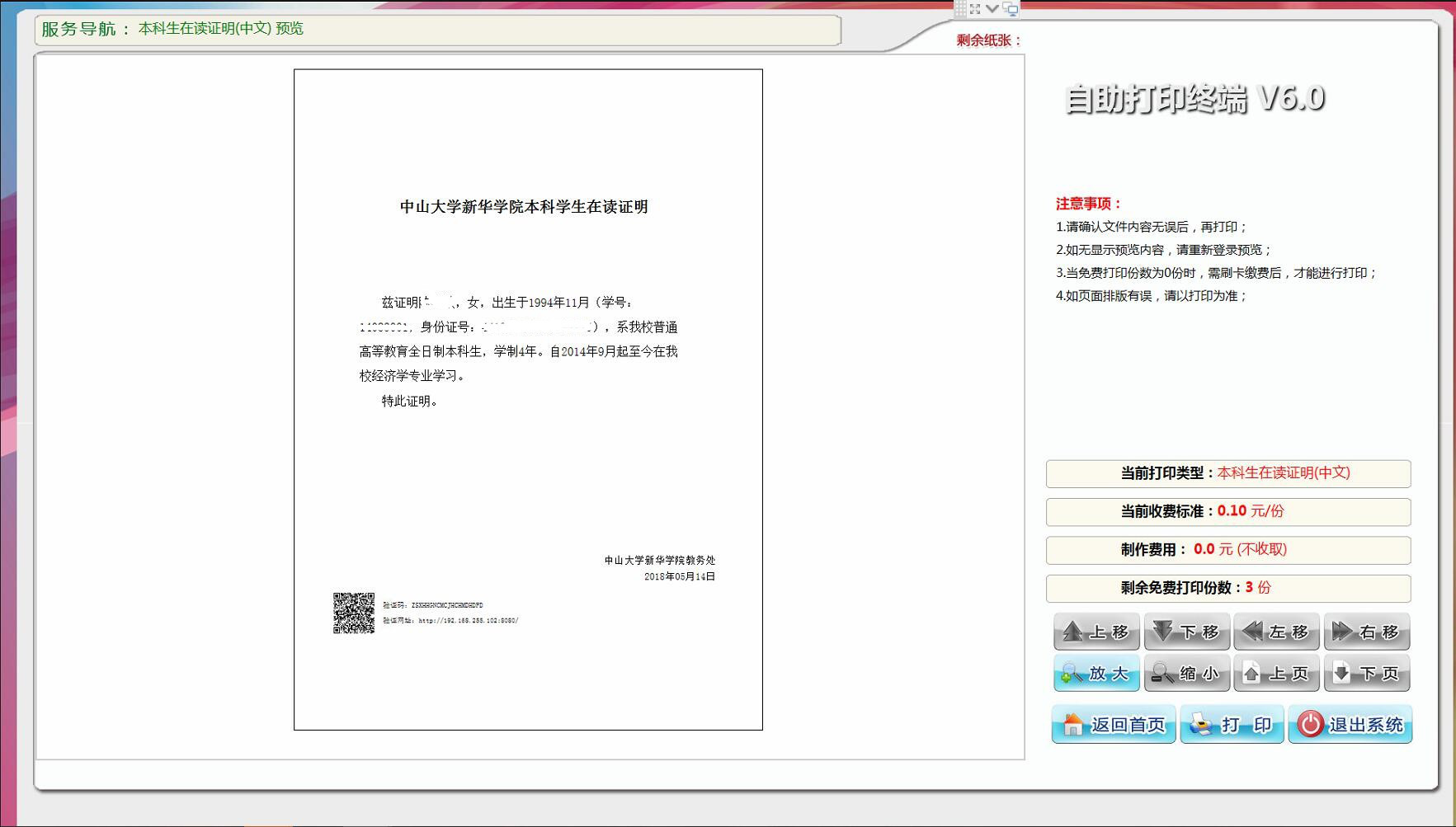Screen dimensions: 1456x827
Task: Print the certificate with 打印 button
Action: 1232,724
